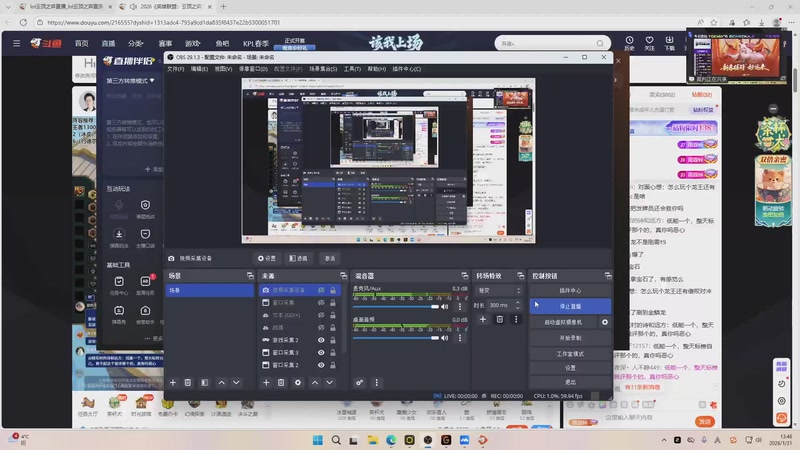Toggle lock on 游戏采集 2 source

pyautogui.click(x=333, y=340)
